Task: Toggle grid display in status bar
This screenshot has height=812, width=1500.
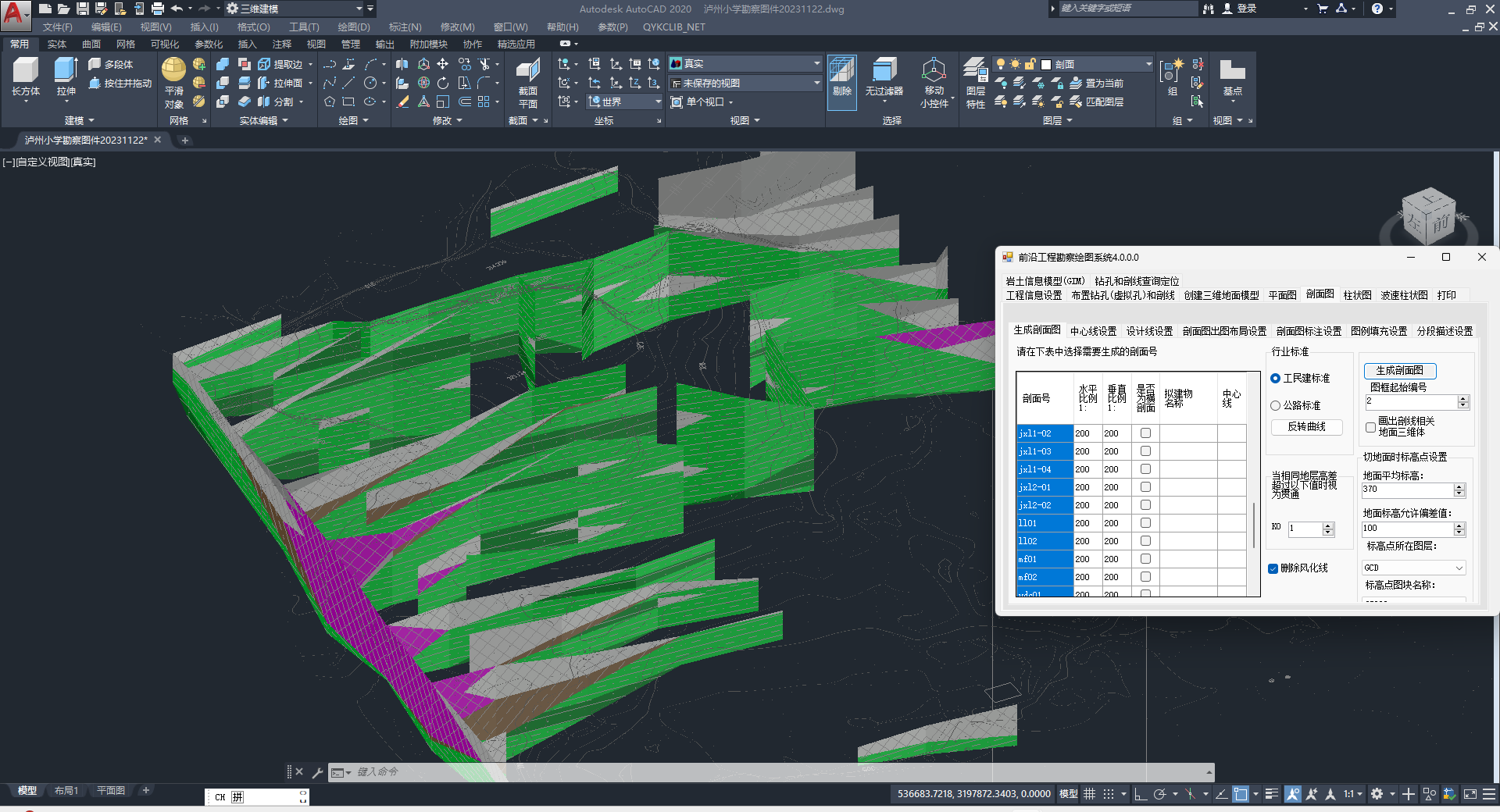Action: 1090,794
